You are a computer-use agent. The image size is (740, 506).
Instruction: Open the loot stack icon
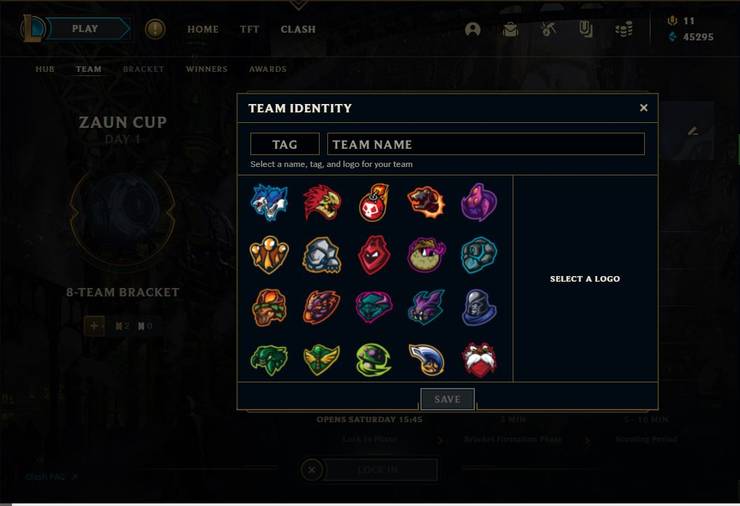(623, 30)
